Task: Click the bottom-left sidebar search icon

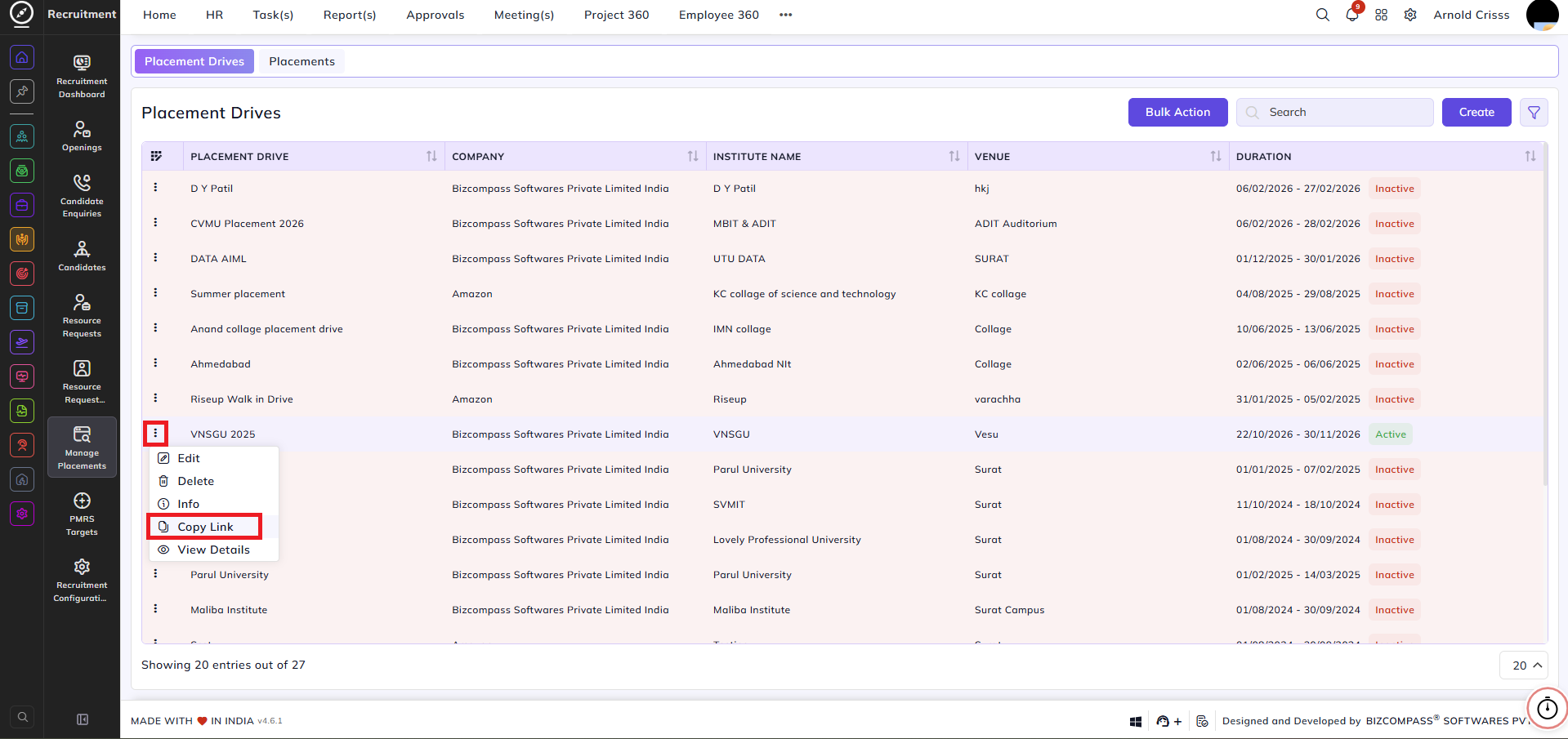Action: (x=23, y=717)
